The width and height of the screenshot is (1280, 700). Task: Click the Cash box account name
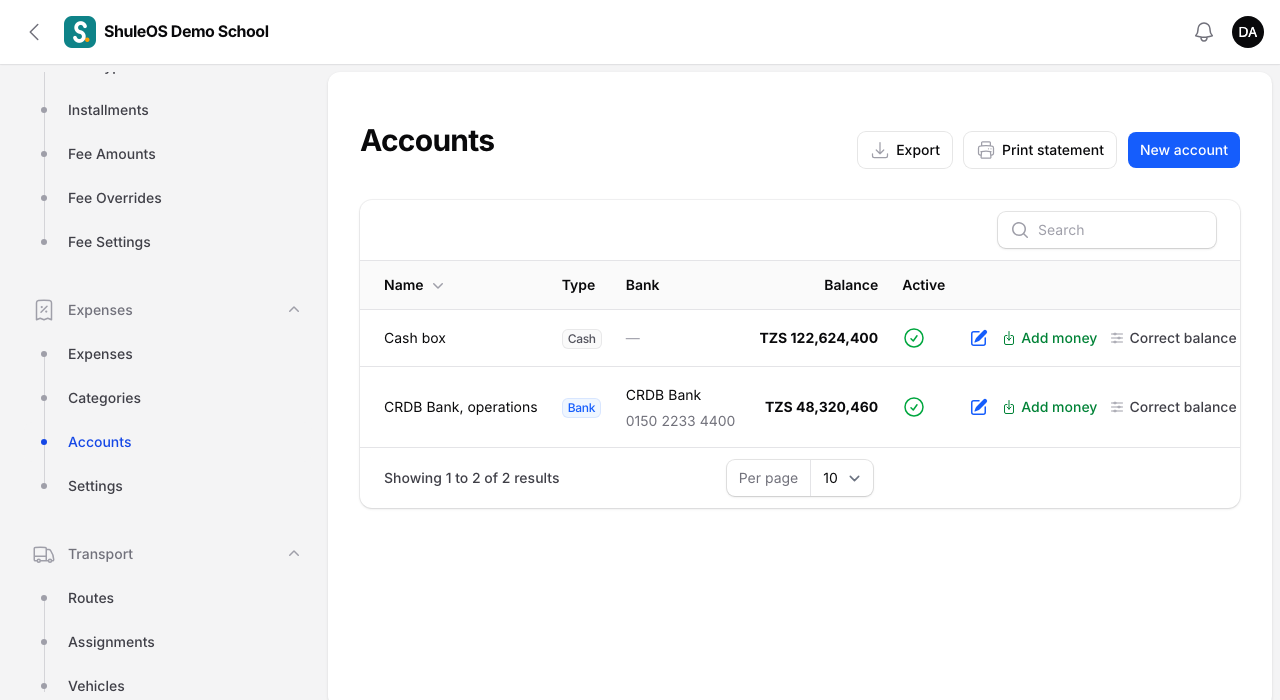415,338
